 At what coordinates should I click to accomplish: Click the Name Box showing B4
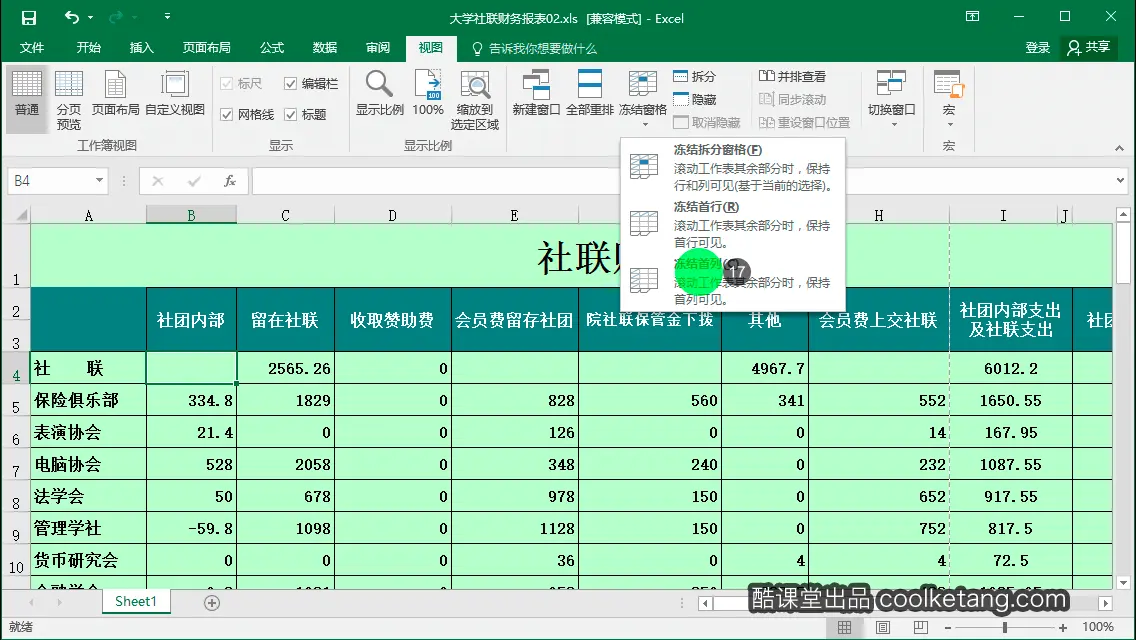(50, 180)
